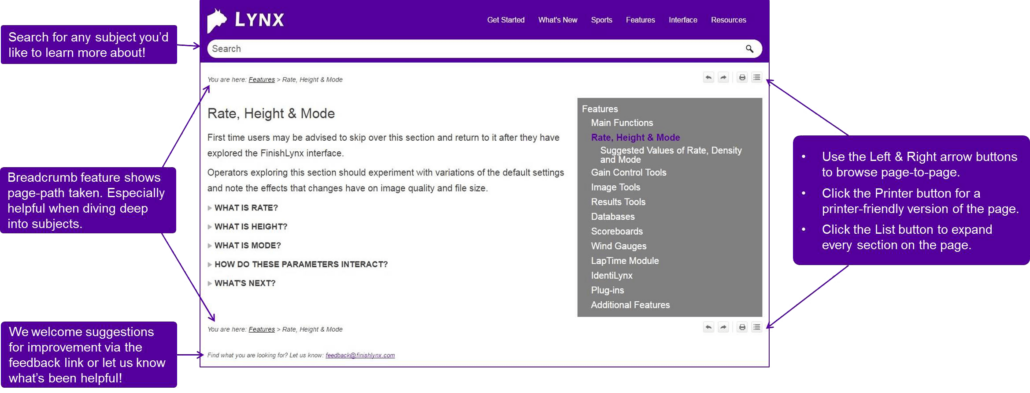Open the Get Started menu

[506, 20]
